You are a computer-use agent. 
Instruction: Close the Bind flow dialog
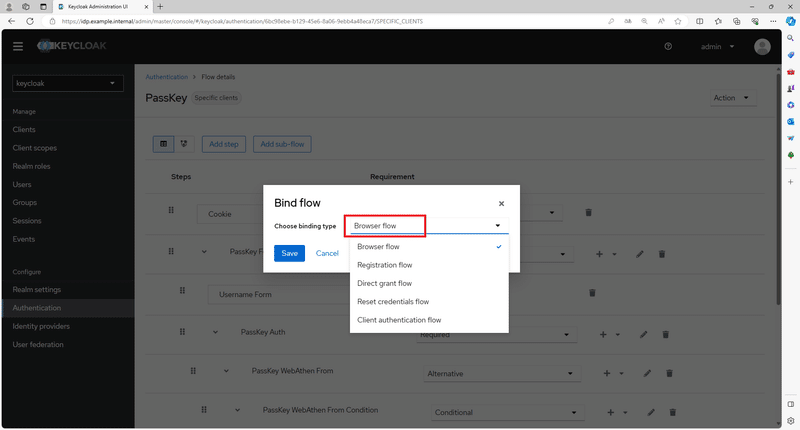click(501, 204)
